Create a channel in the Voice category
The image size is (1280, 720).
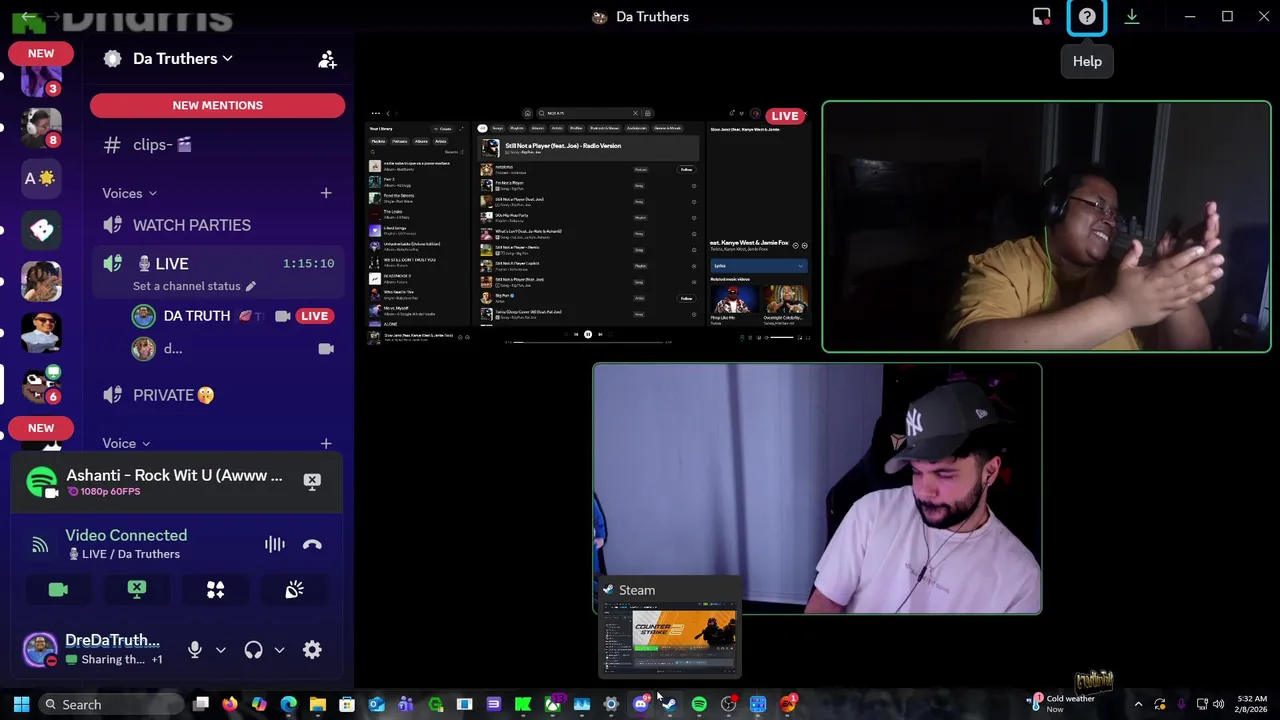coord(326,443)
